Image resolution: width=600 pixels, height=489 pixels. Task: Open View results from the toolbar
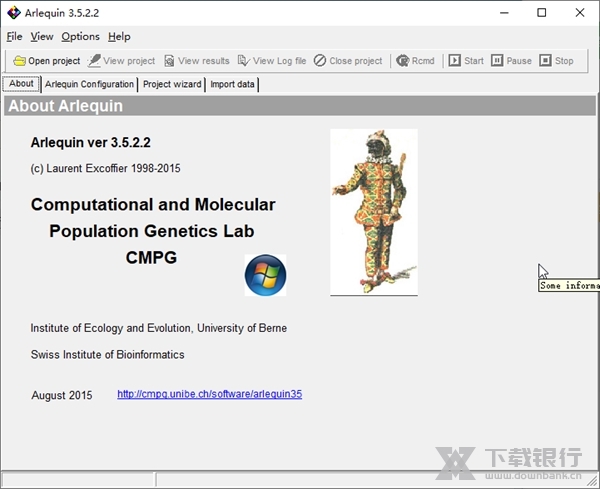point(196,61)
